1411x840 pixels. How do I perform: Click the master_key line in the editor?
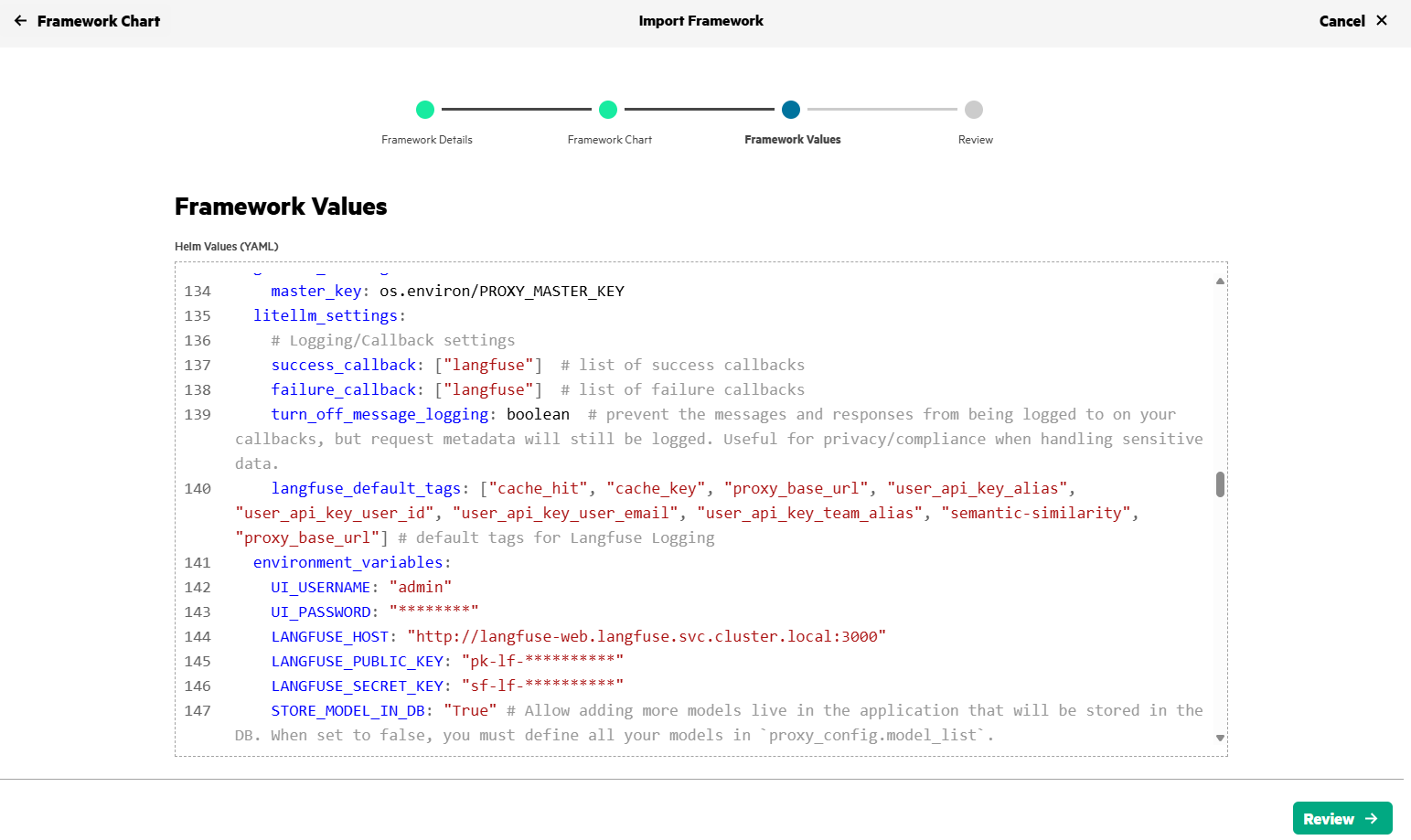447,291
